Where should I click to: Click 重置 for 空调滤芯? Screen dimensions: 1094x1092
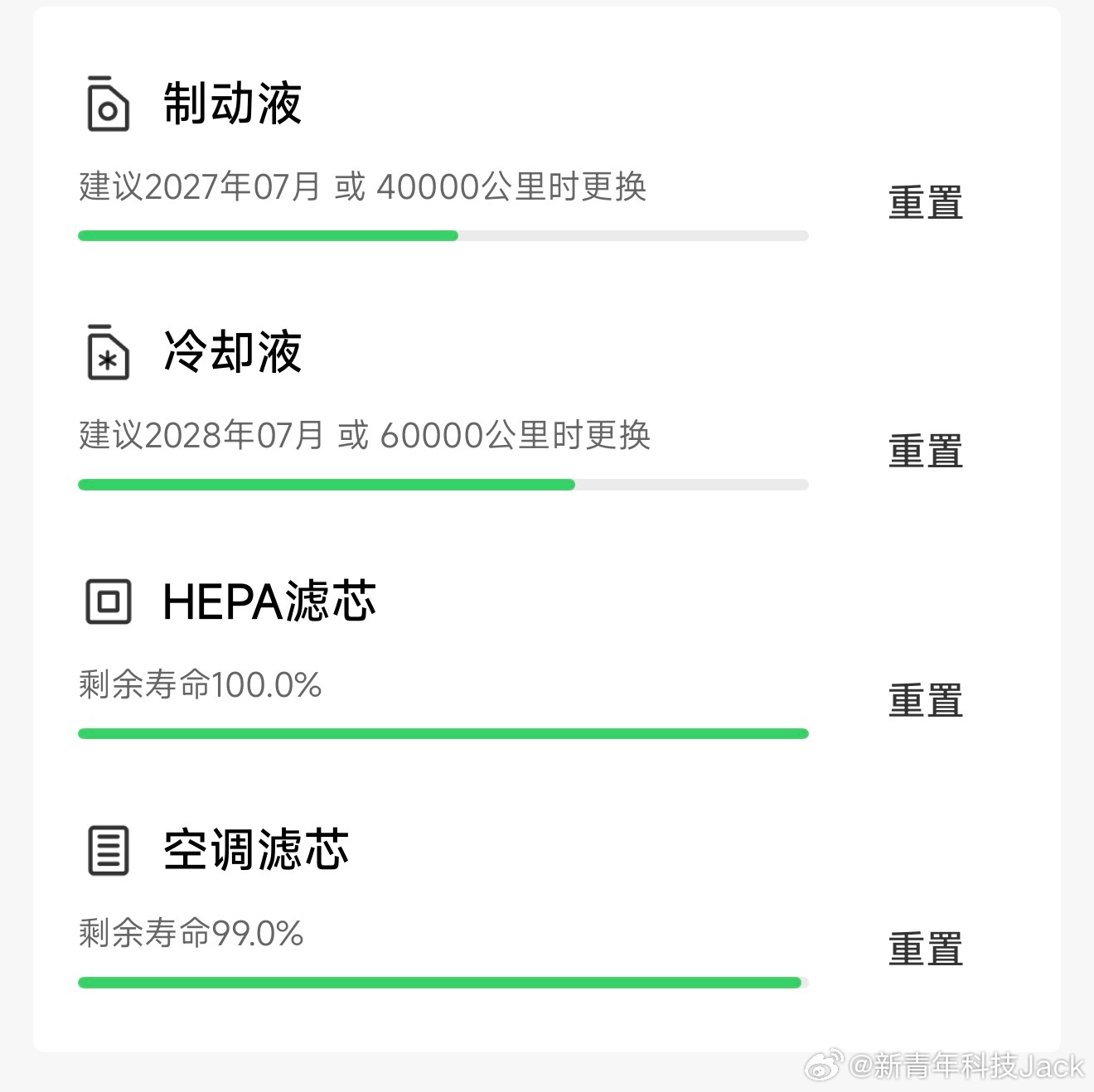click(x=925, y=947)
